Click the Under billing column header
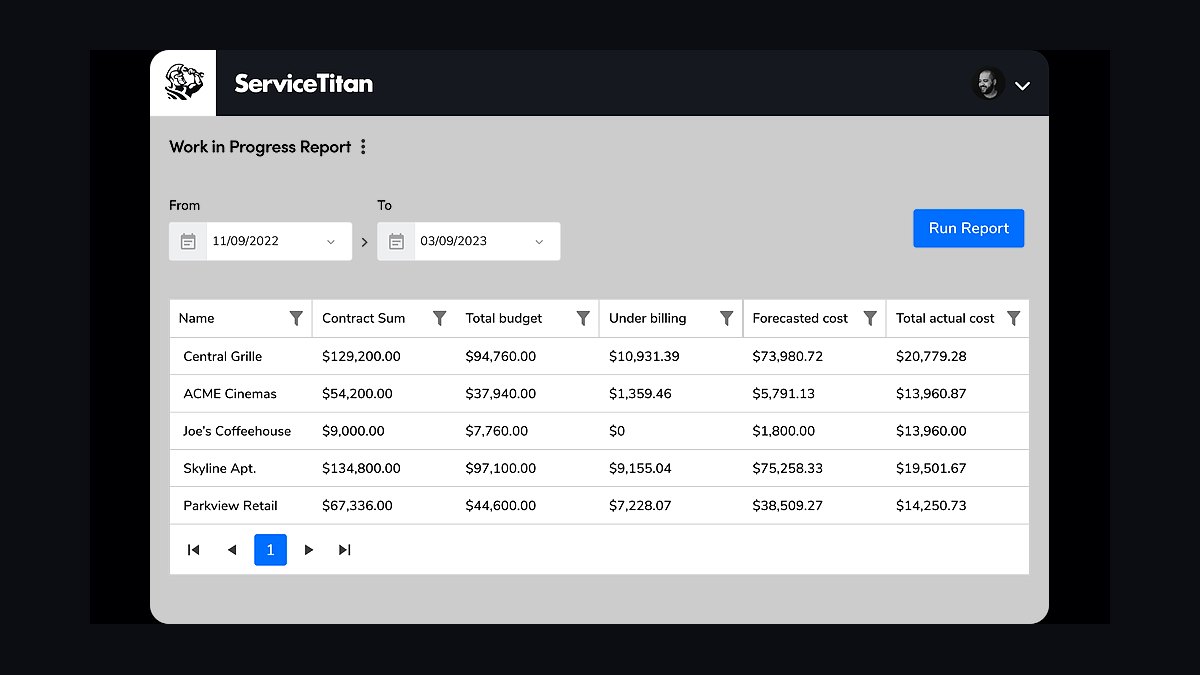The height and width of the screenshot is (675, 1200). 648,318
